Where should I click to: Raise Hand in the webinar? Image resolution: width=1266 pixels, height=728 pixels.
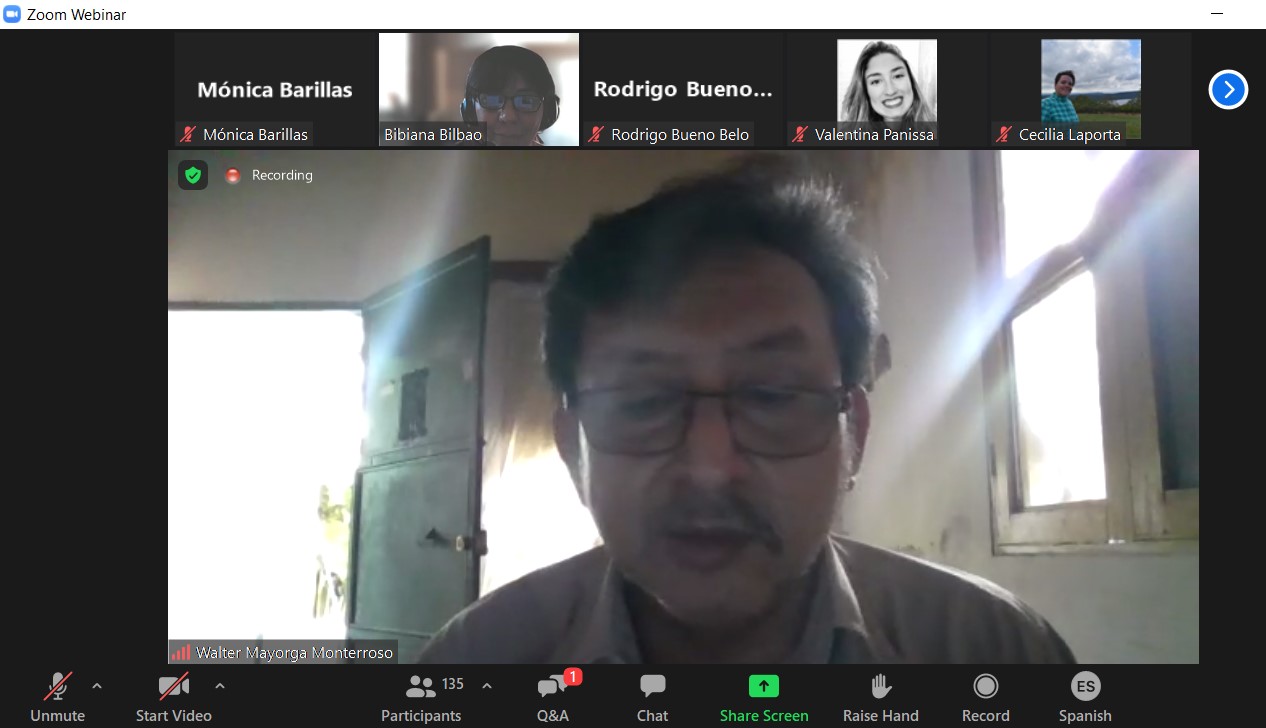point(881,697)
